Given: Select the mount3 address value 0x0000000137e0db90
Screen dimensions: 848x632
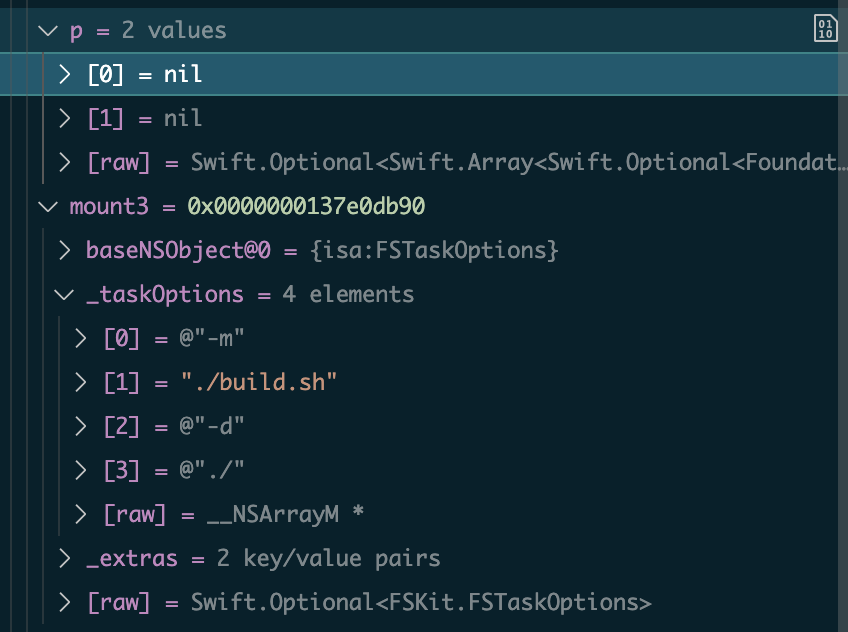Looking at the screenshot, I should 306,207.
